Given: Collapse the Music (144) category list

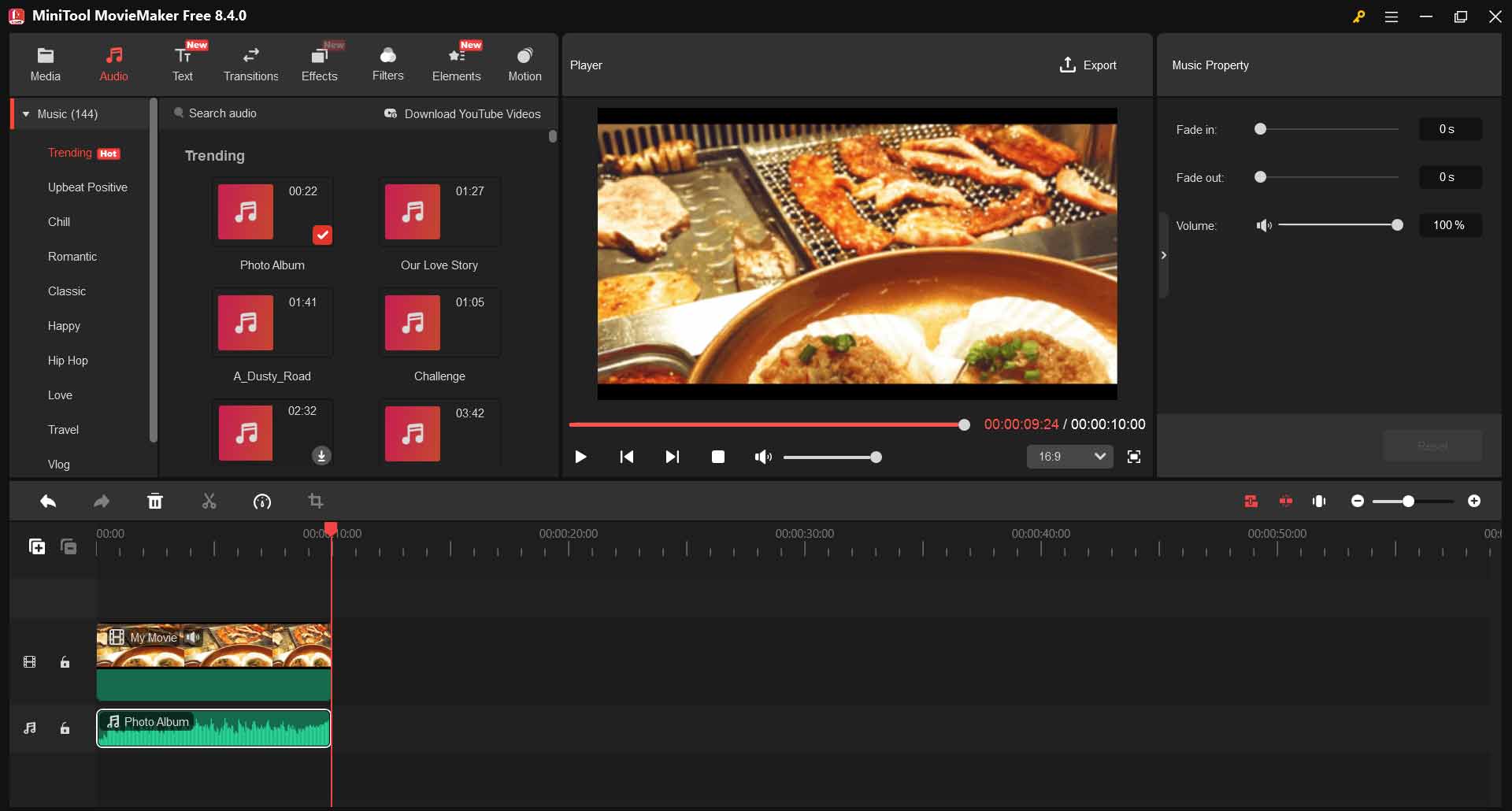Looking at the screenshot, I should point(26,113).
